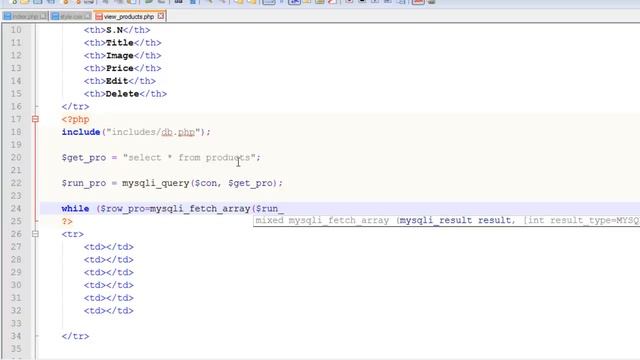Click line number 30 in the margin
640x360 pixels.
tap(16, 285)
